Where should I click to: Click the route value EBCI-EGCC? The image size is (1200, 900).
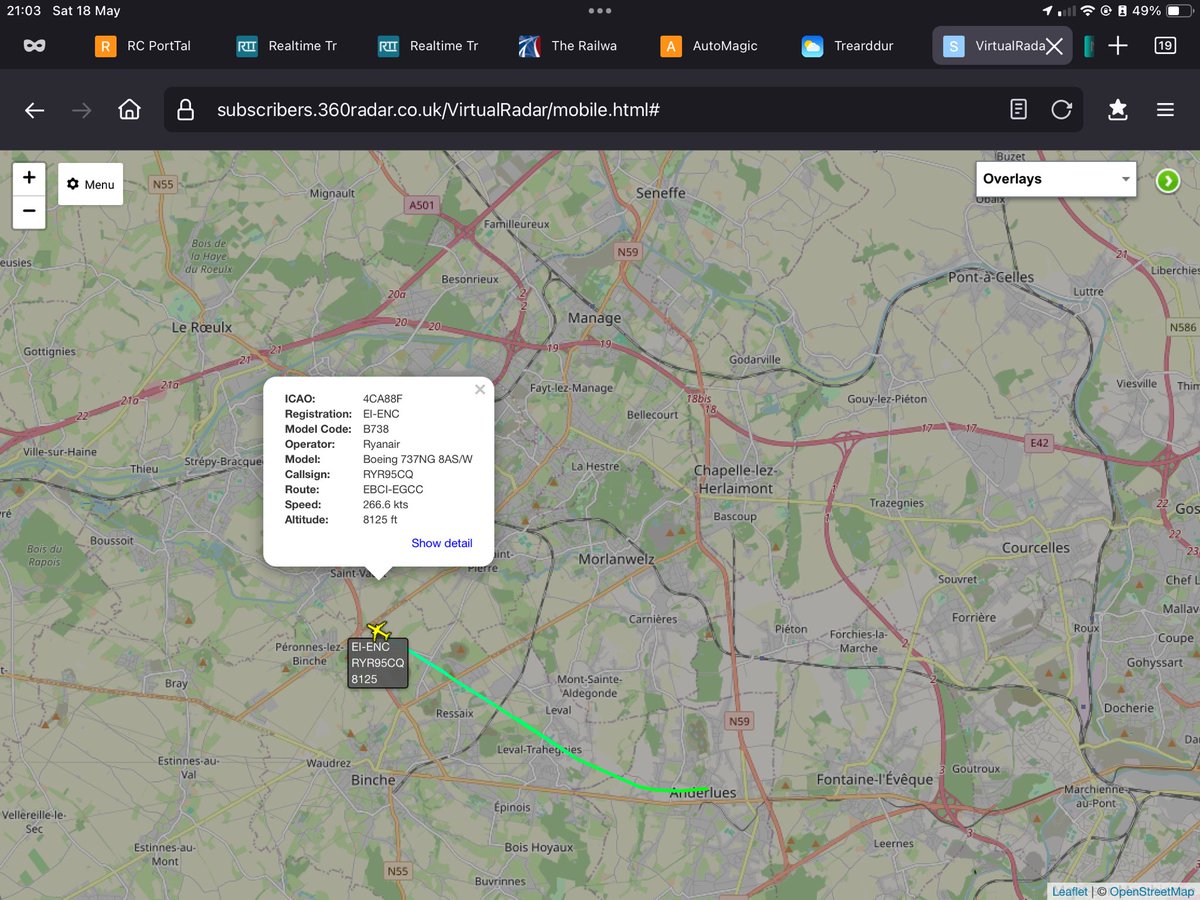[x=393, y=489]
